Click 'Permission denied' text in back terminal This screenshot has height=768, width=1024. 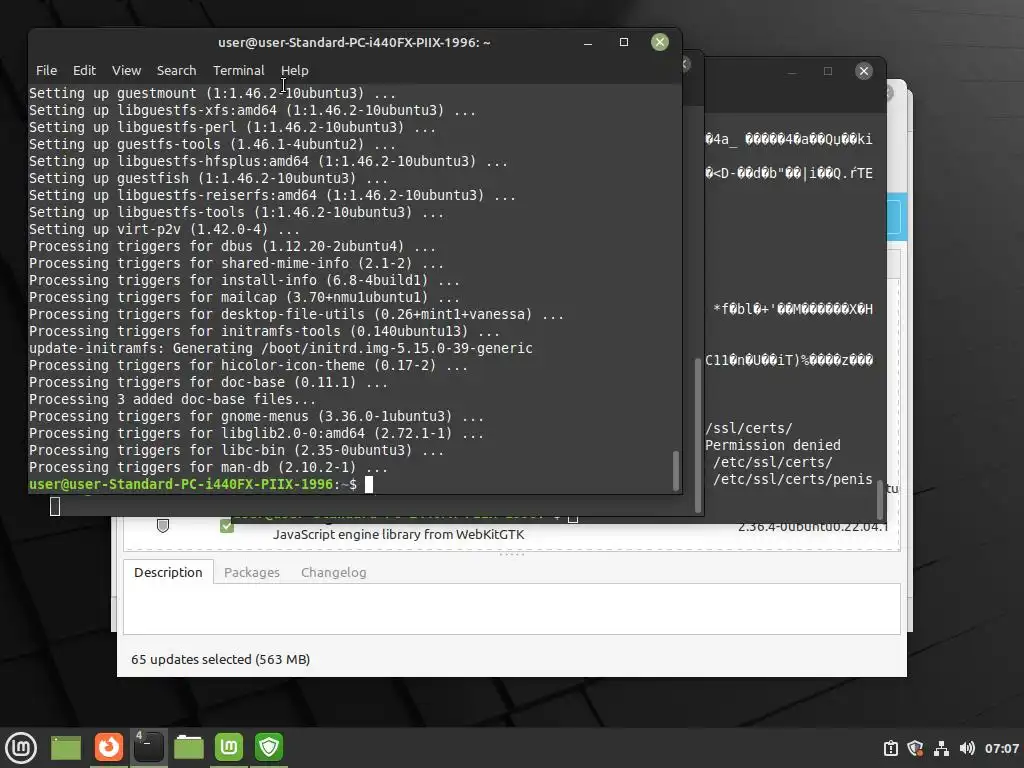(x=773, y=445)
